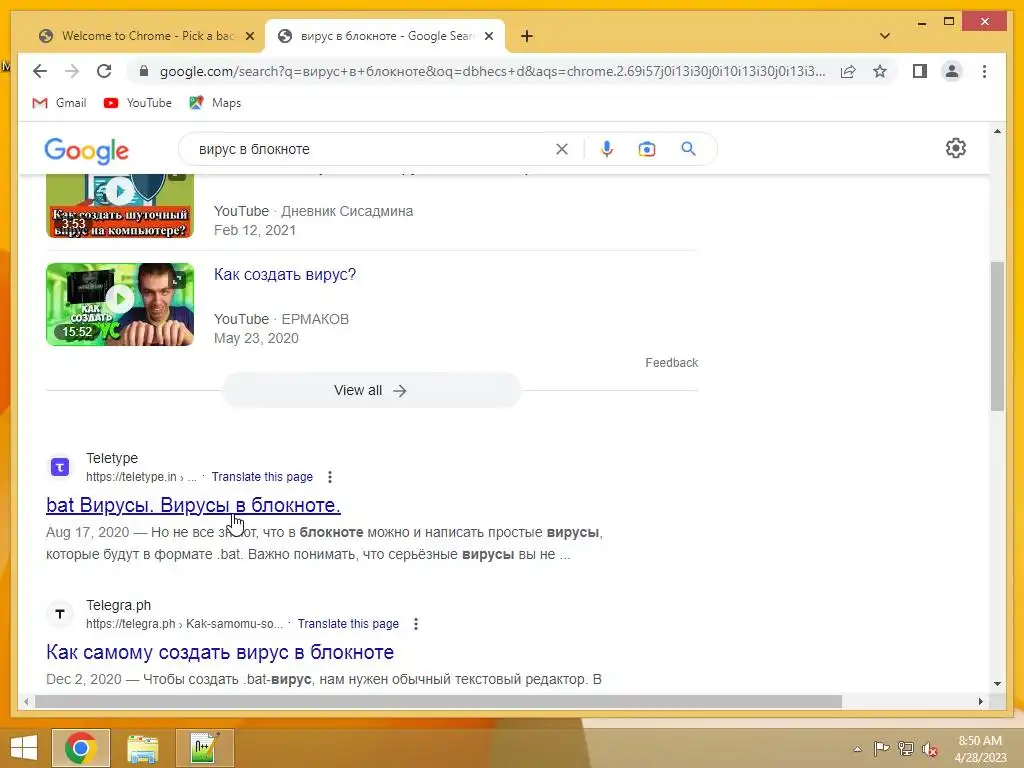The height and width of the screenshot is (768, 1024).
Task: Open the taskbar clock showing 8:50 AM
Action: pyautogui.click(x=980, y=749)
